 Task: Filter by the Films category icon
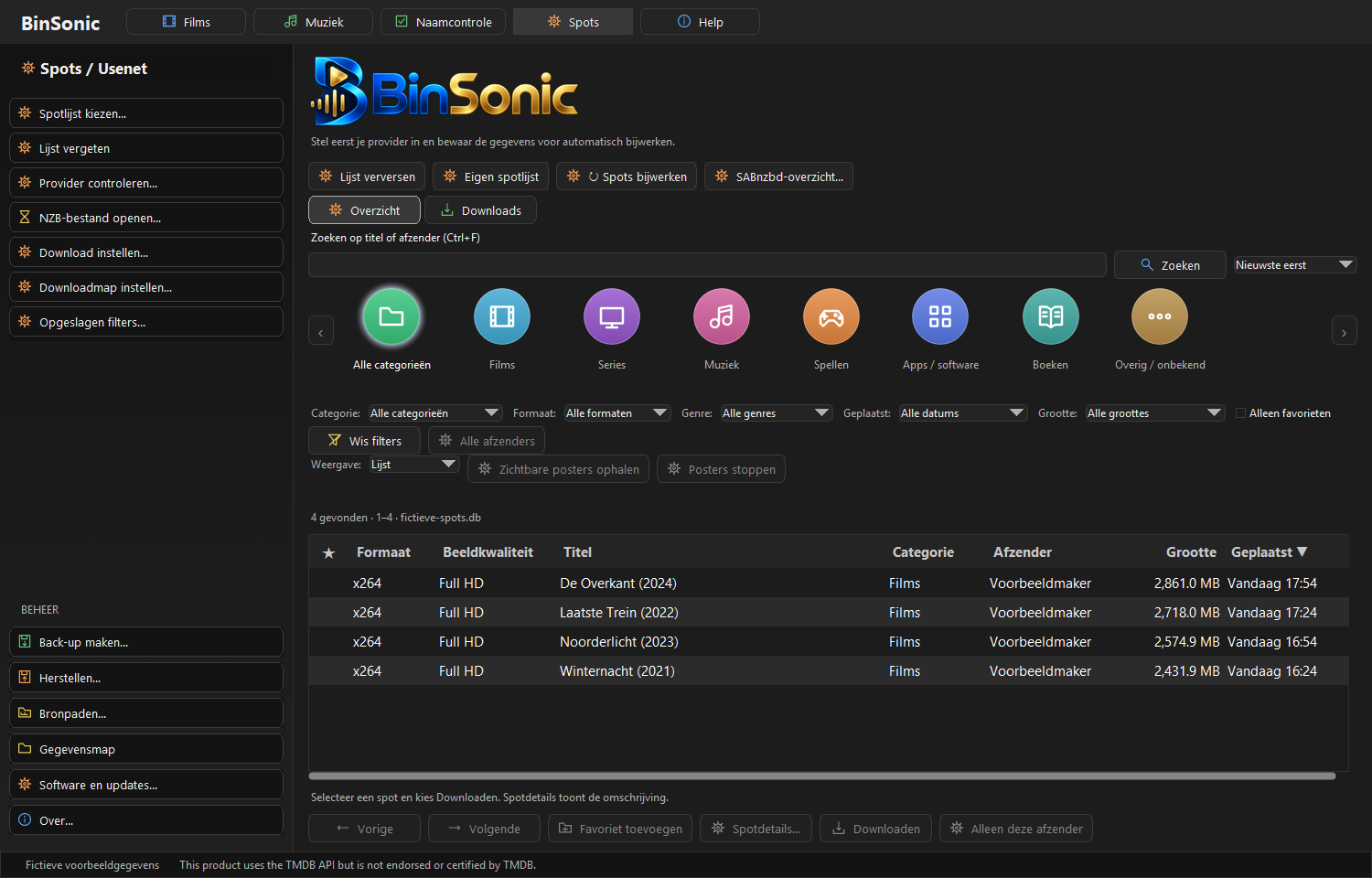pos(502,316)
